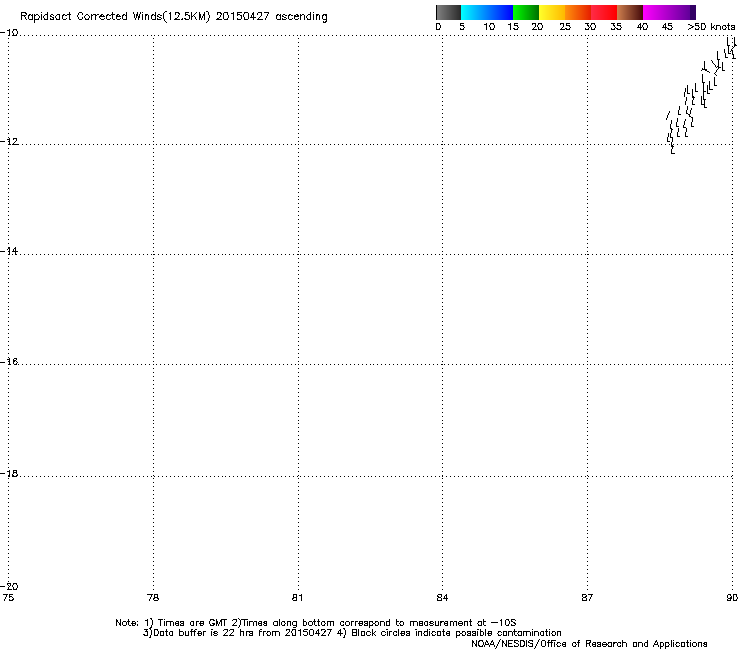The height and width of the screenshot is (650, 740).
Task: Click the latitude label '-20'
Action: point(9,586)
